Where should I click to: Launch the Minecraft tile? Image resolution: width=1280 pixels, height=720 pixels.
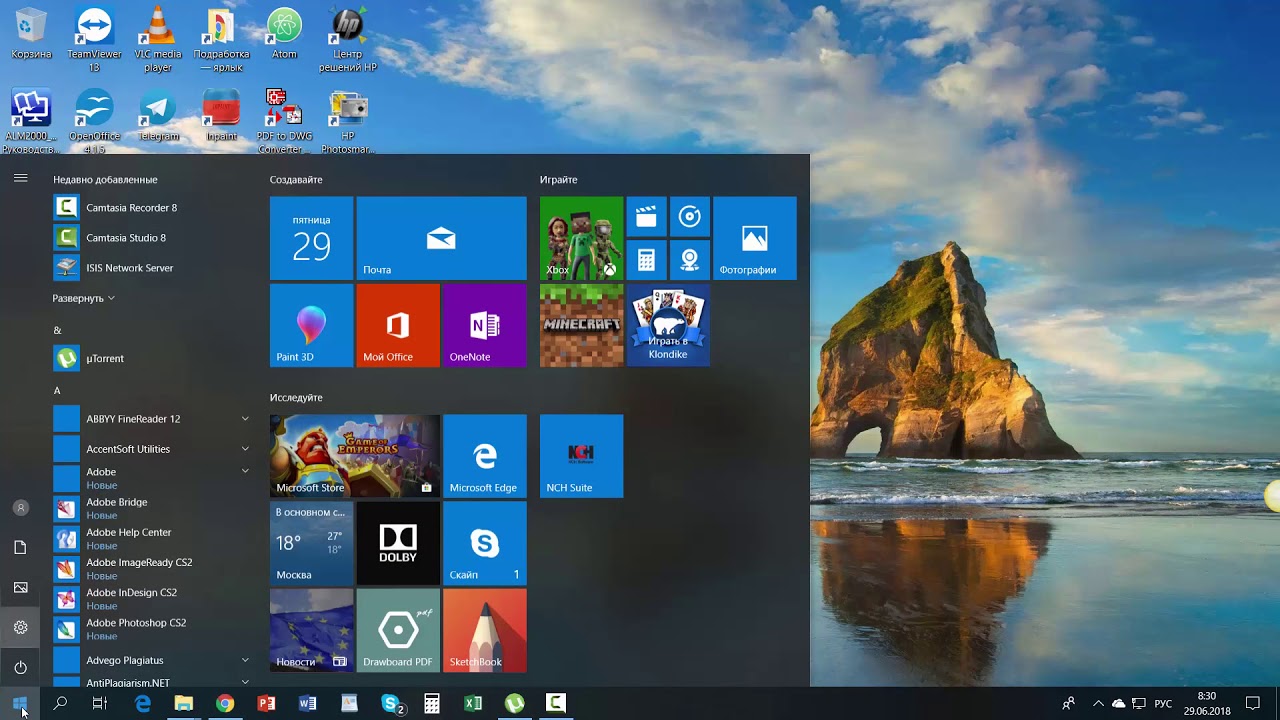581,325
